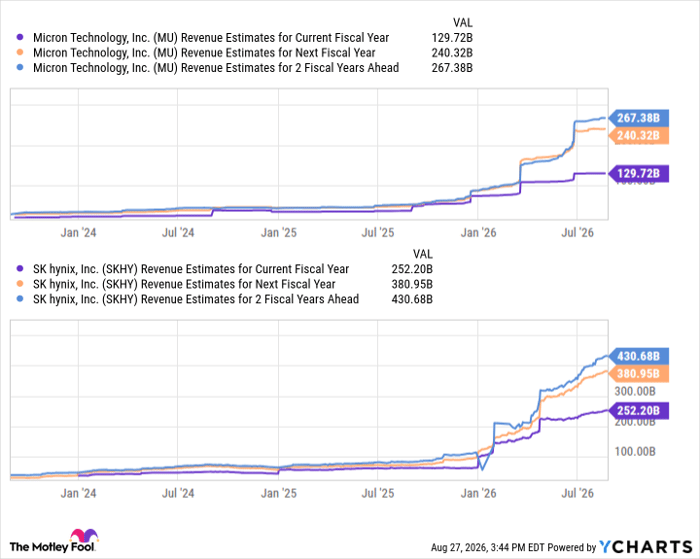Click the Jul '25 axis label on the Micron chart
Viewport: 700px width, 559px height.
[378, 233]
